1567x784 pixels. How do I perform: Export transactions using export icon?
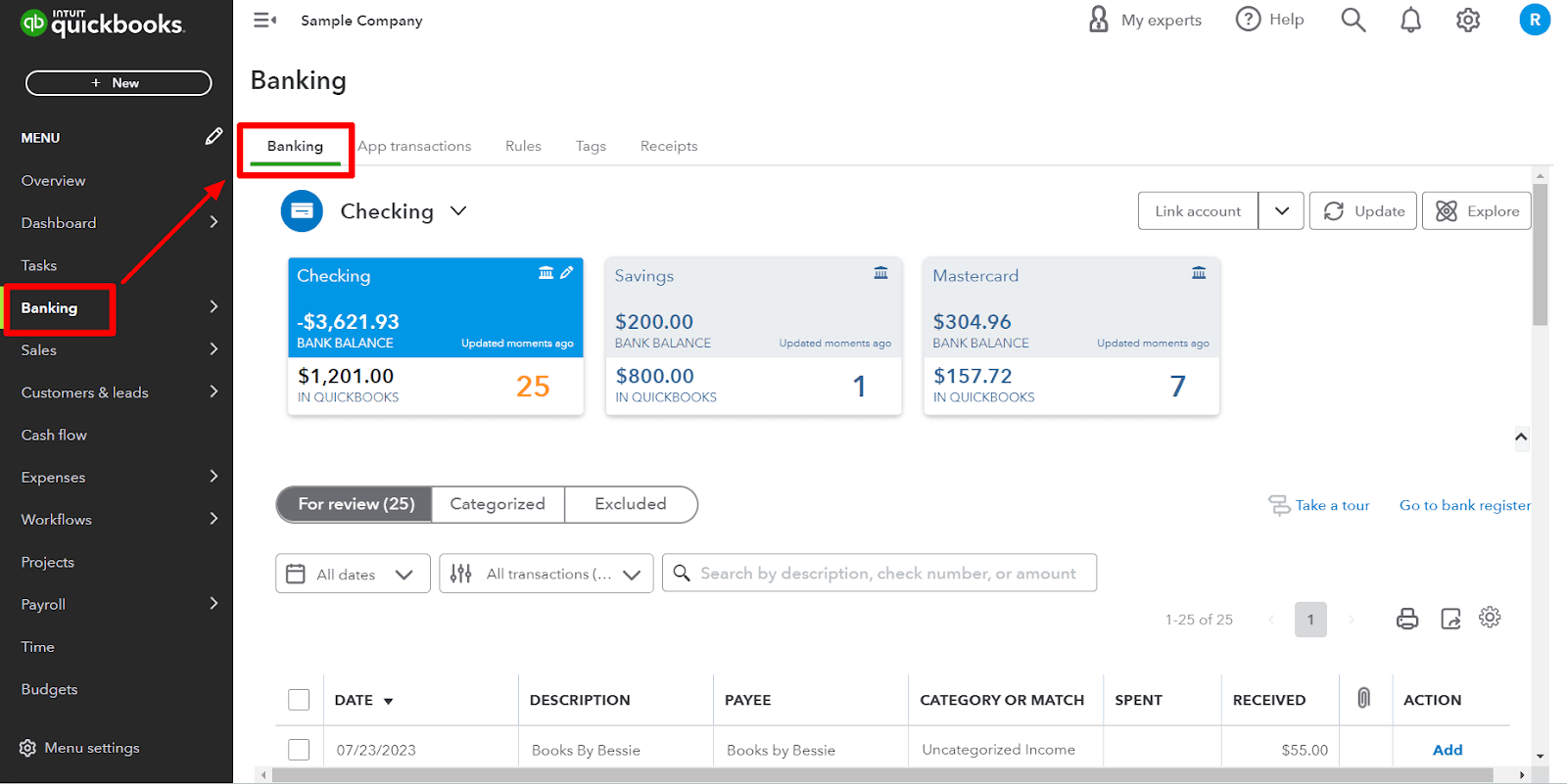[x=1450, y=619]
